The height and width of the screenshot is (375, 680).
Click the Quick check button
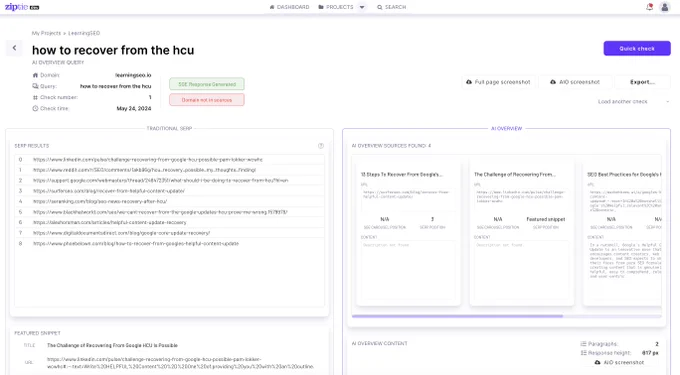tap(637, 49)
